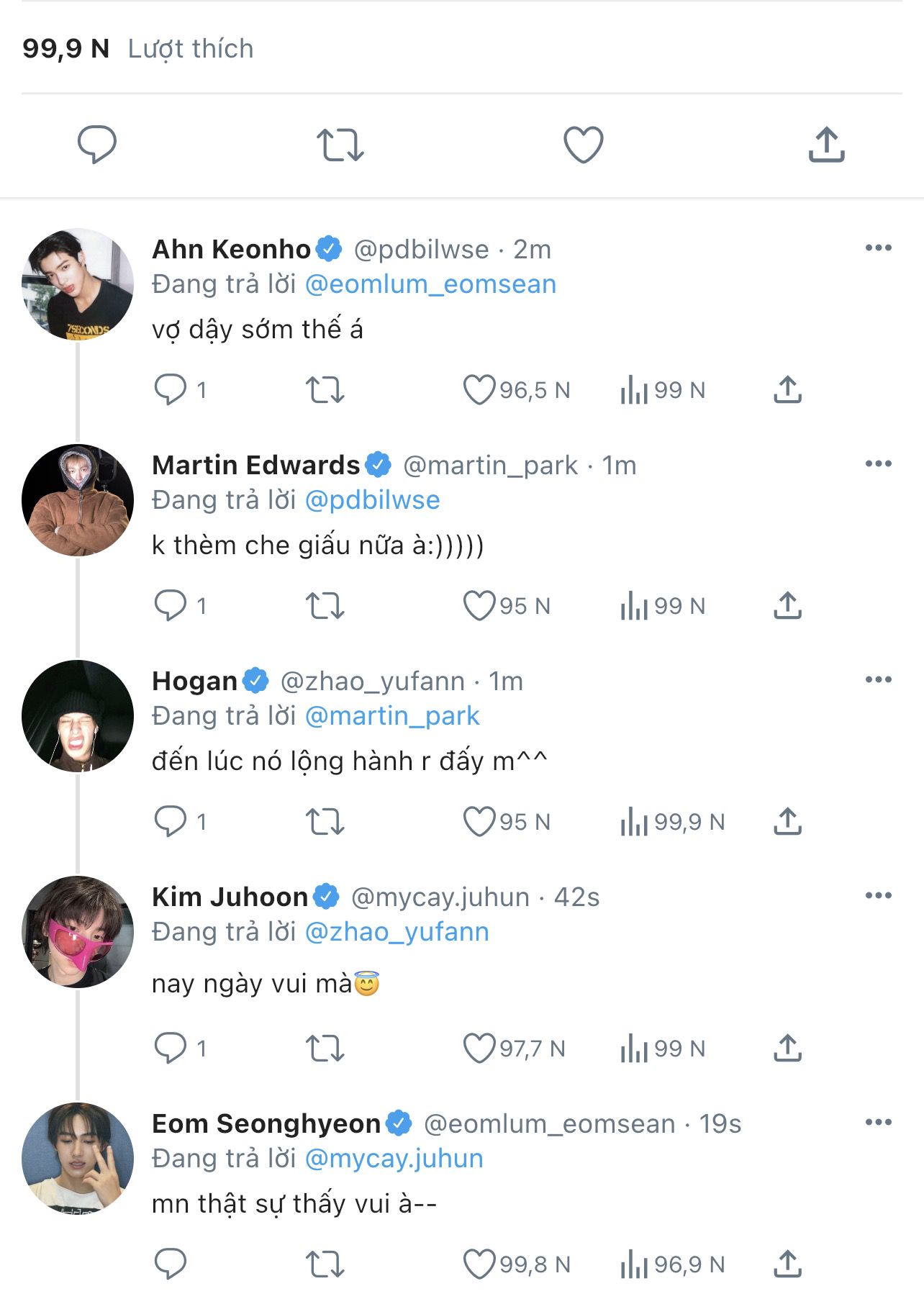Open more options on Hogan's reply

[x=878, y=680]
